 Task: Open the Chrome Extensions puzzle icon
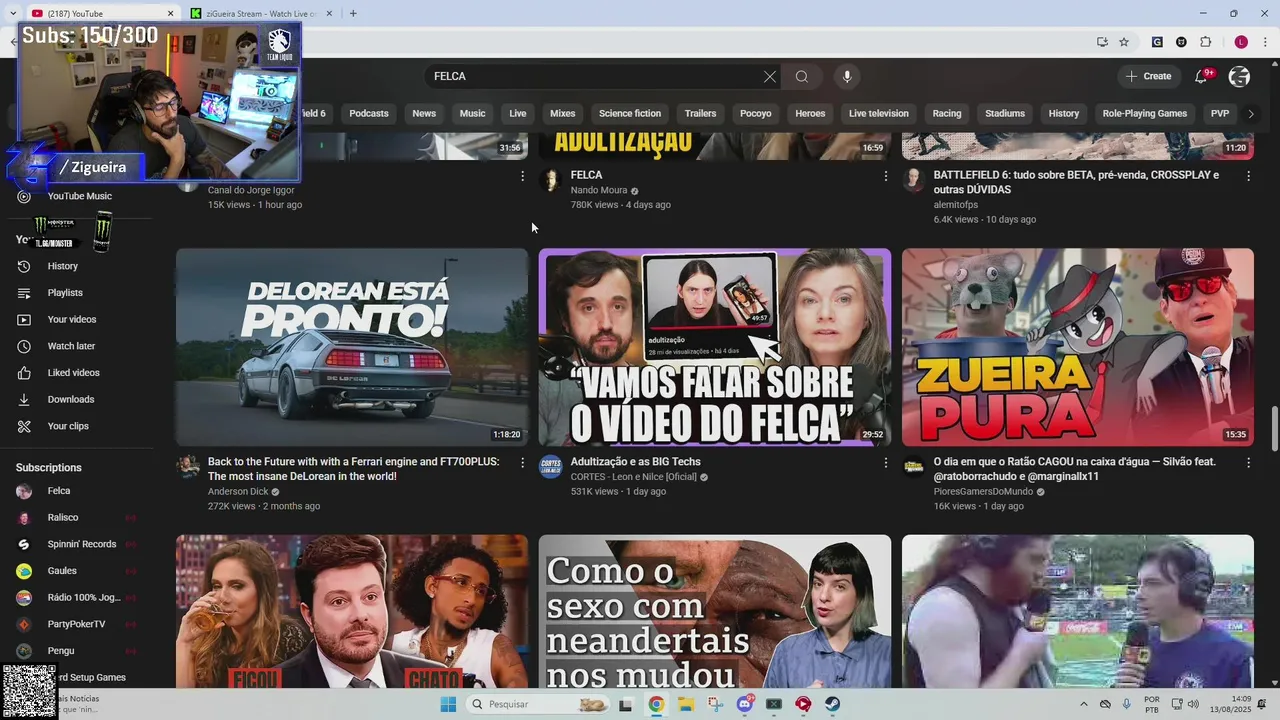(x=1206, y=42)
